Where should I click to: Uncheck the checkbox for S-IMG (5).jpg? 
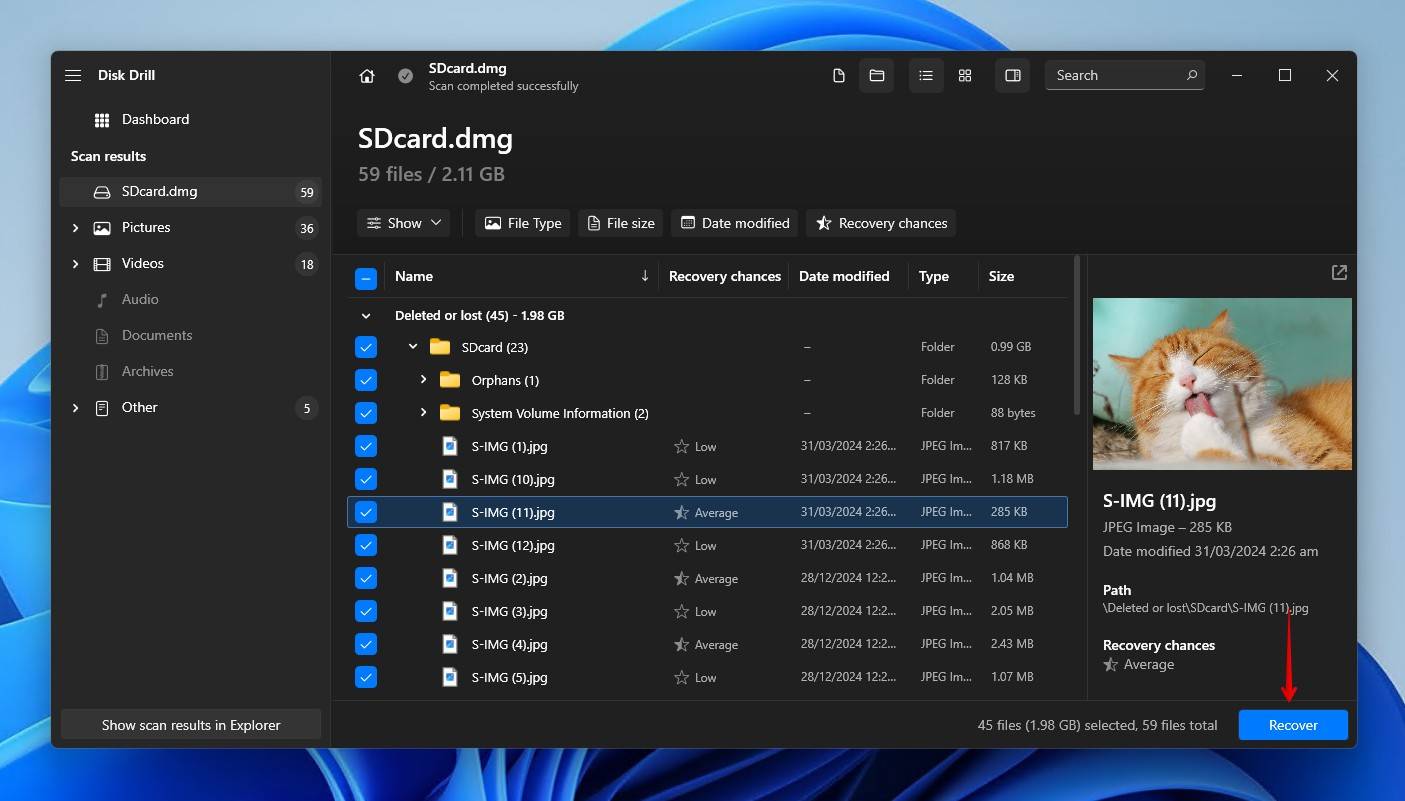point(366,677)
